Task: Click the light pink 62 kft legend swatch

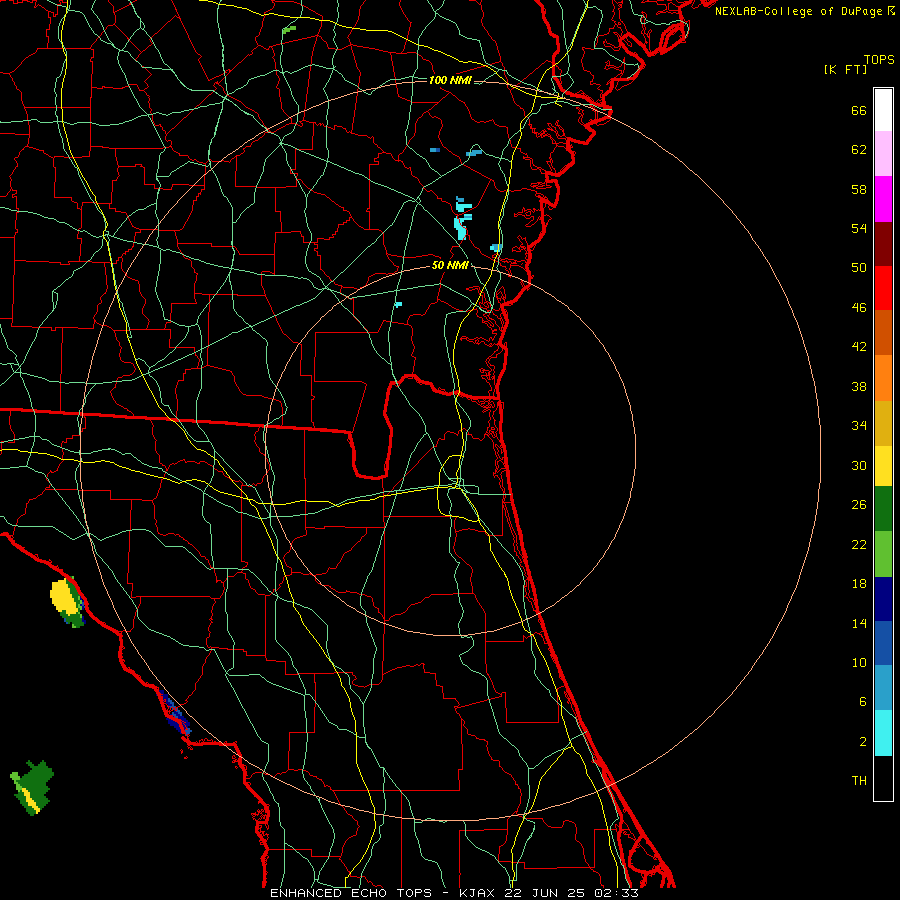Action: pyautogui.click(x=883, y=154)
